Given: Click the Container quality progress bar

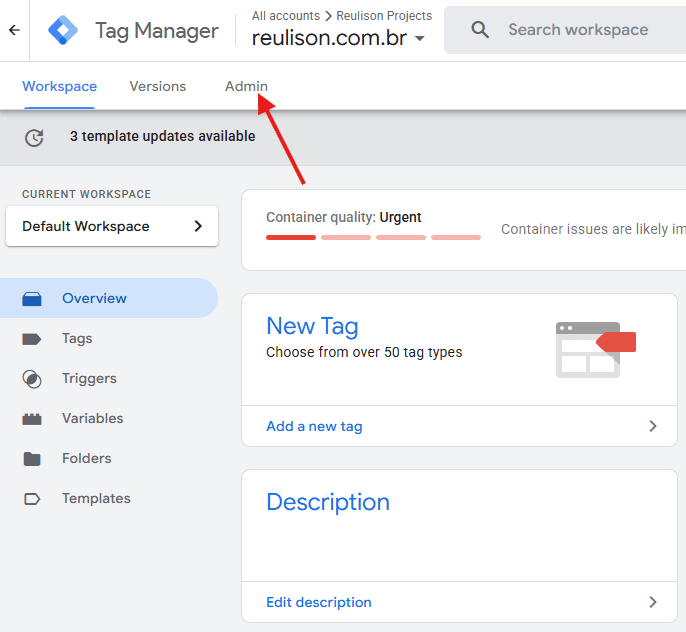Looking at the screenshot, I should point(373,237).
